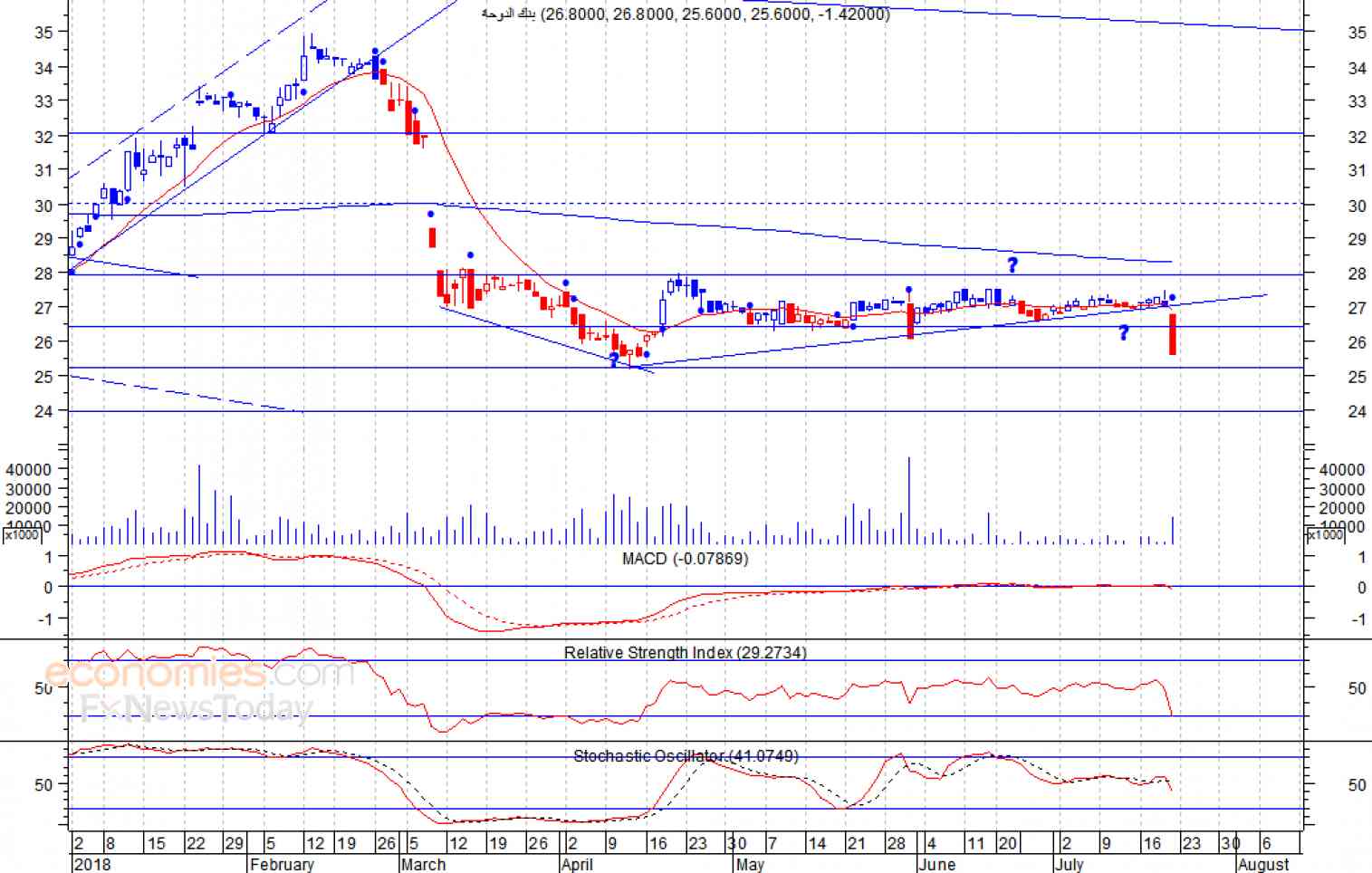Select the March month label
Viewport: 1372px width, 873px height.
tap(423, 864)
